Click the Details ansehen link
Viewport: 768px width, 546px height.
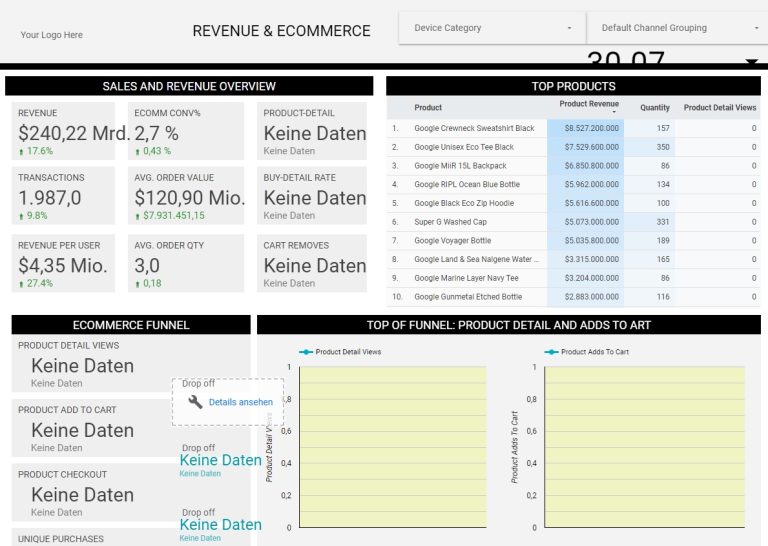point(240,402)
